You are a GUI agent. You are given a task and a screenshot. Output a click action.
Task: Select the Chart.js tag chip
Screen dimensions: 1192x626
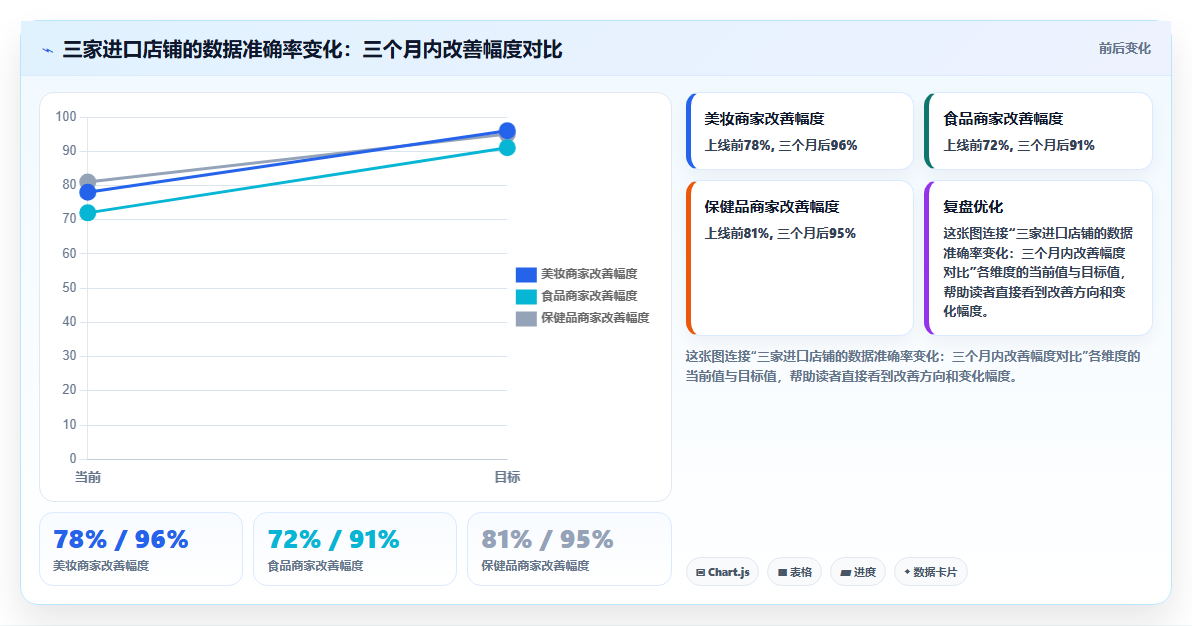point(722,572)
